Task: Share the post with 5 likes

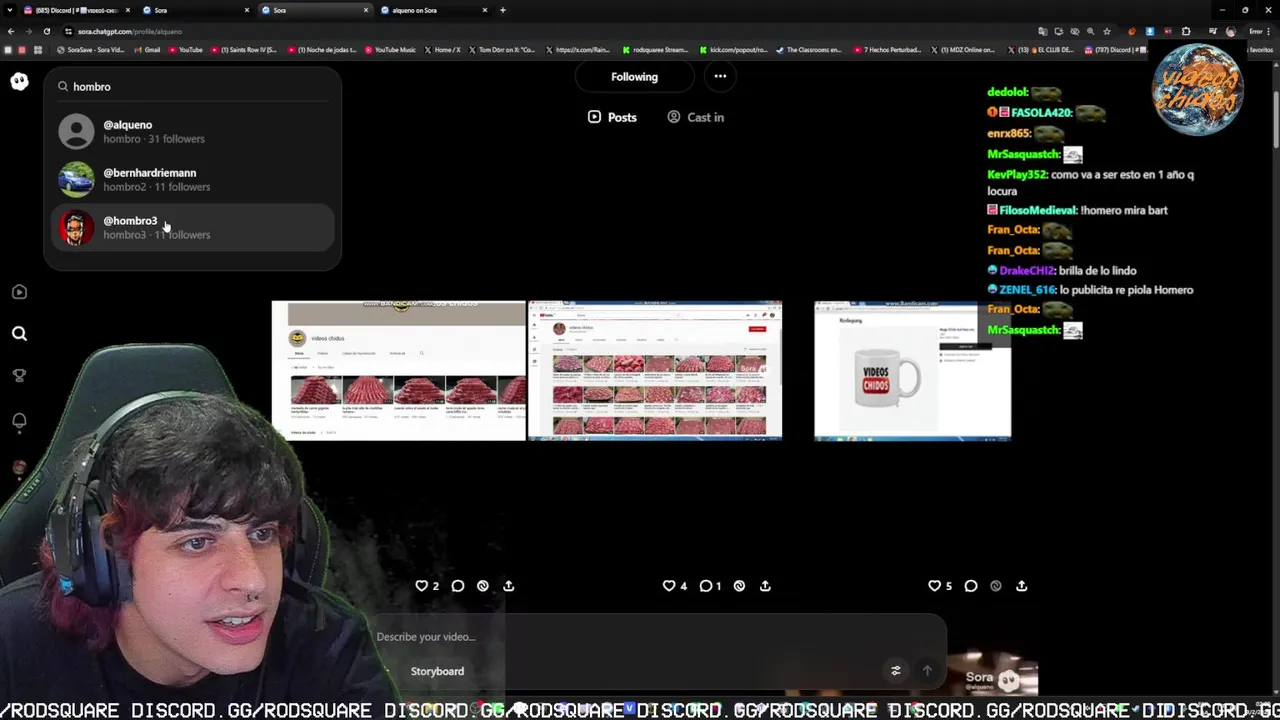Action: (x=1021, y=586)
